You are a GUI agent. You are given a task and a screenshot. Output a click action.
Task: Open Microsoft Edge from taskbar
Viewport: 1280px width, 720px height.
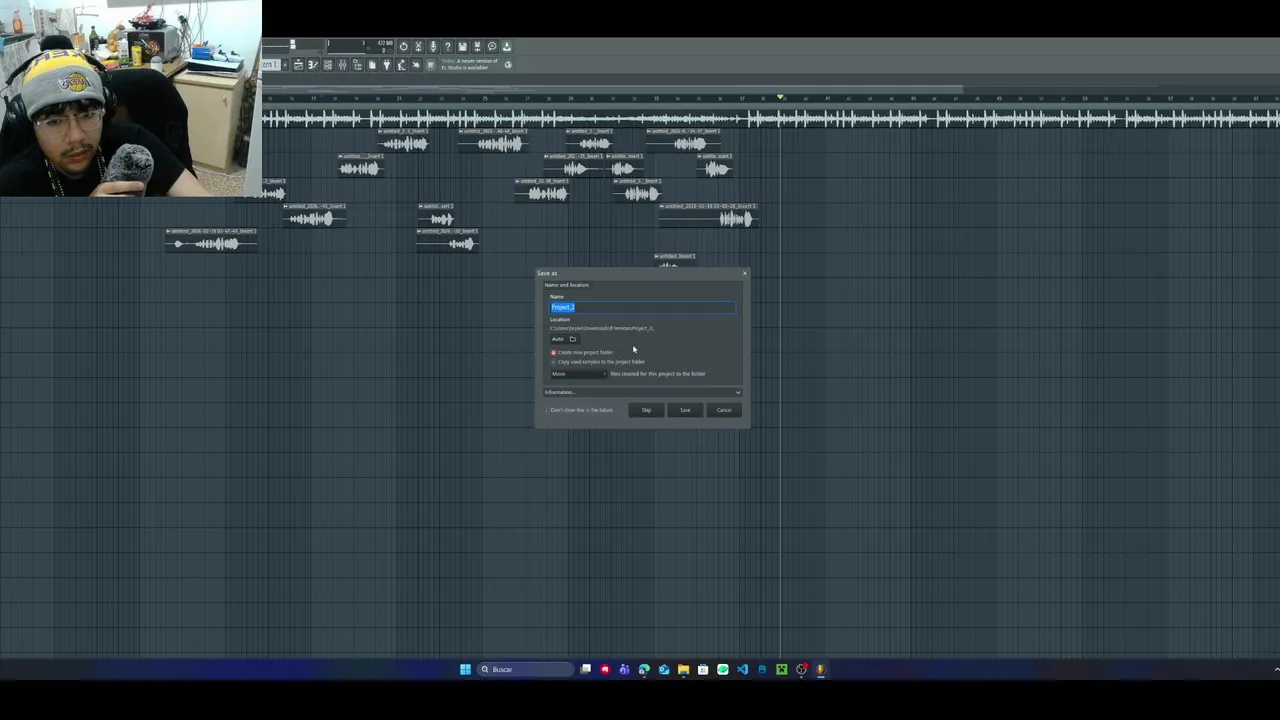point(644,669)
